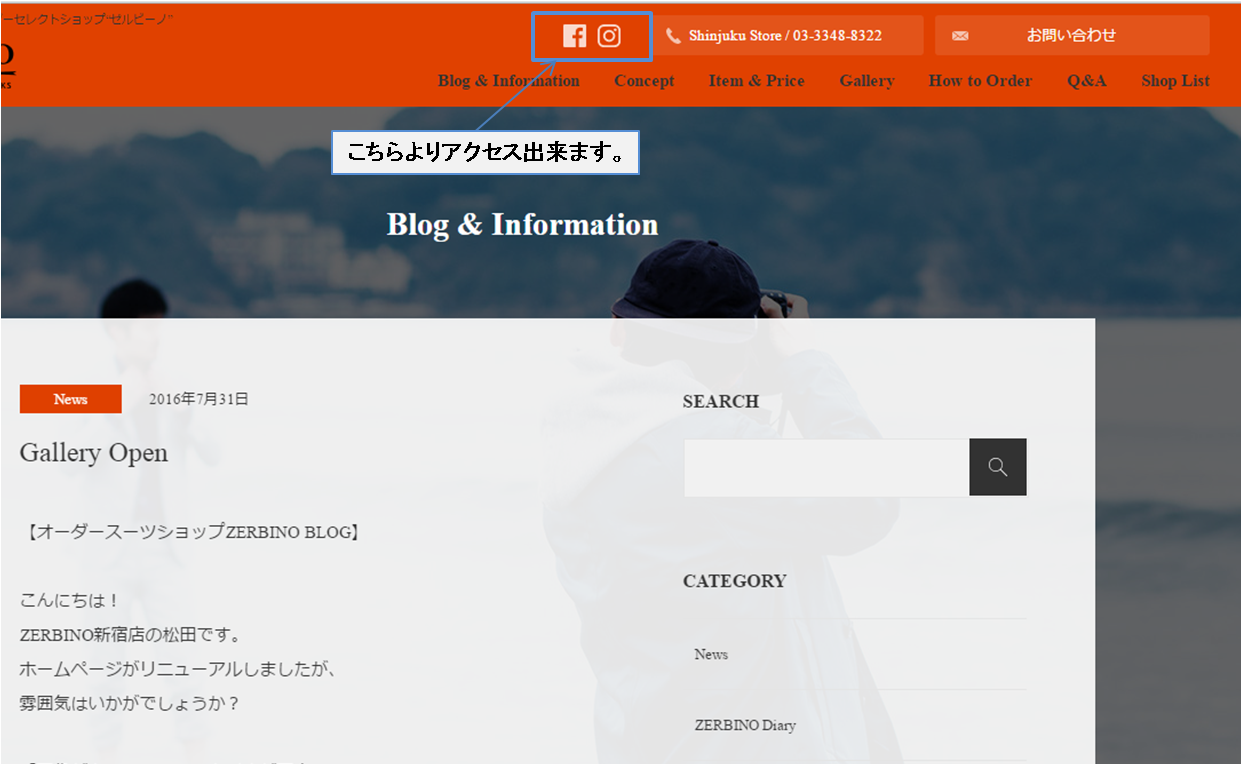
Task: Open the お問い合わせ contact button
Action: 1071,36
